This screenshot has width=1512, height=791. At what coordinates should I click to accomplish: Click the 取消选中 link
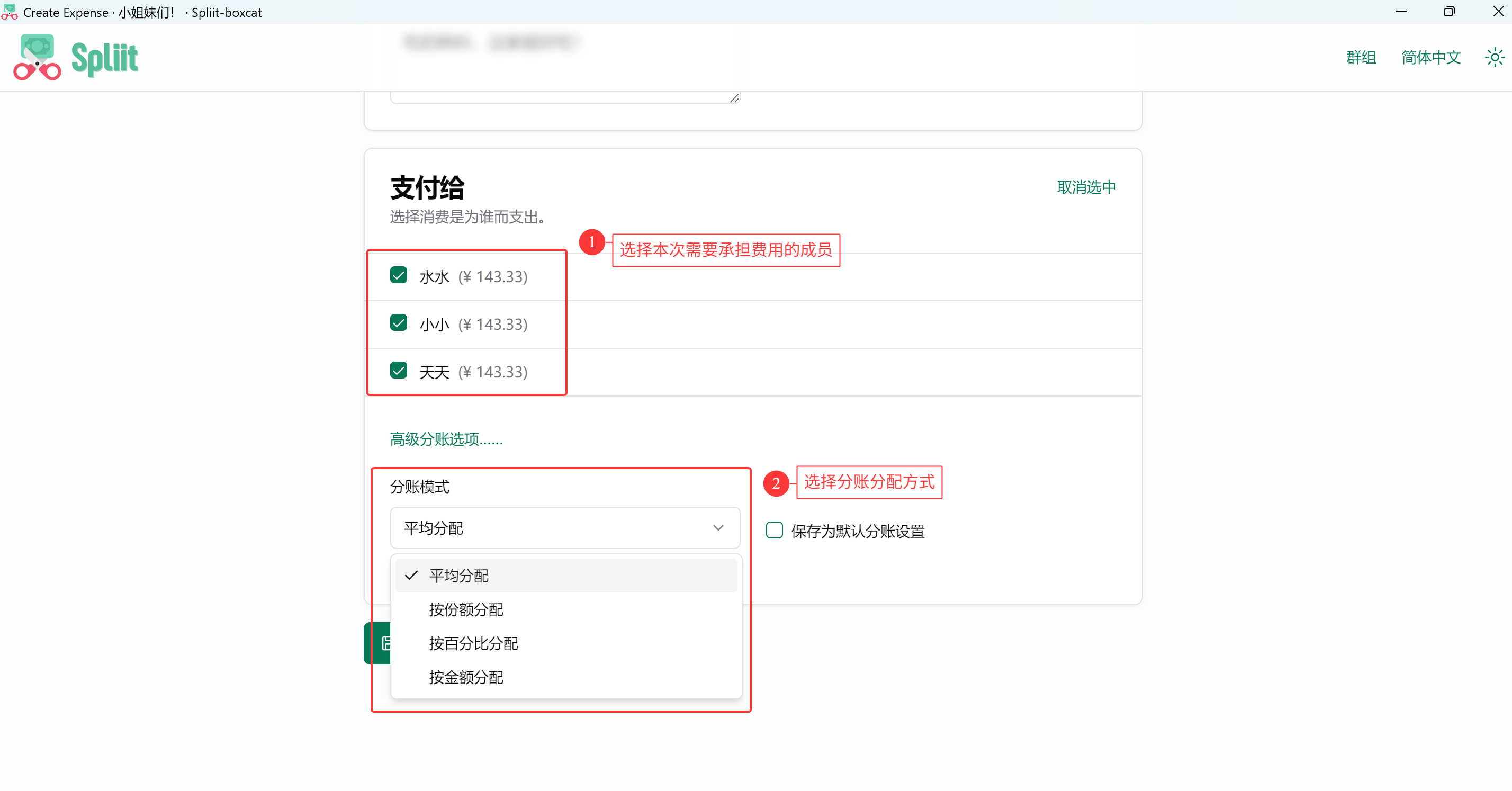[x=1086, y=187]
